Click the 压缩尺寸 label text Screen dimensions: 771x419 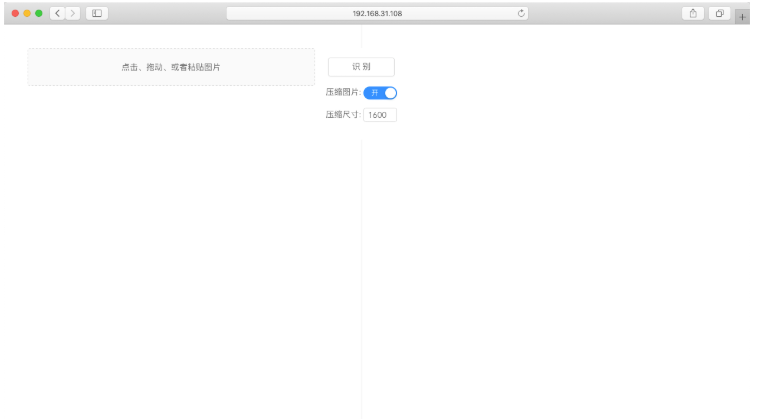click(342, 115)
